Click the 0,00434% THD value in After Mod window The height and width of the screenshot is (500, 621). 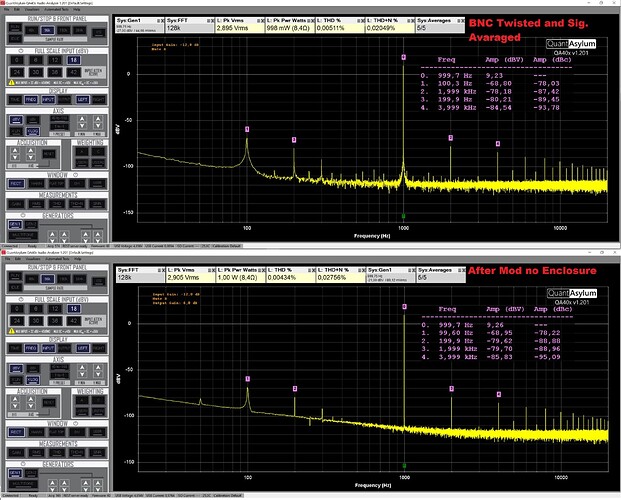click(x=282, y=277)
